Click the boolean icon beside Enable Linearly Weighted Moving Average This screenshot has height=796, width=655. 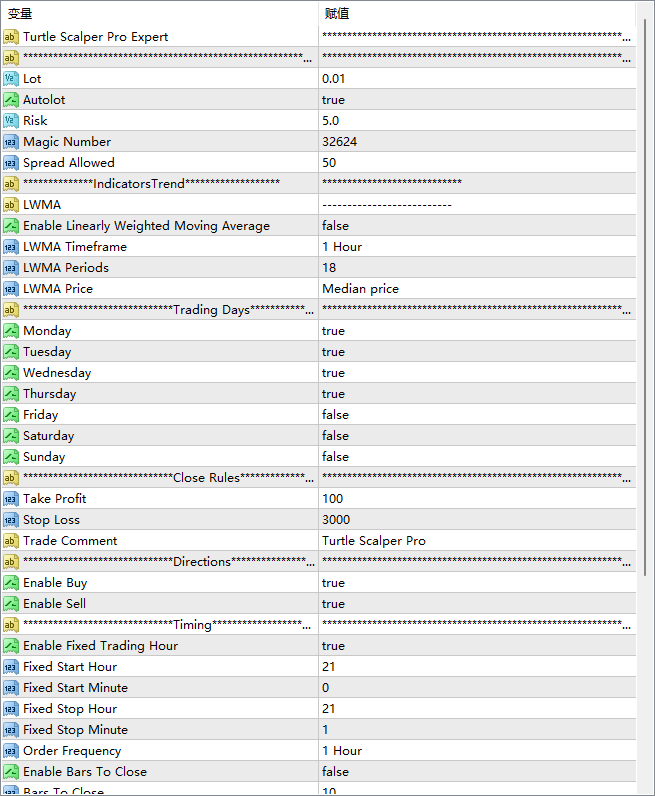(x=11, y=225)
